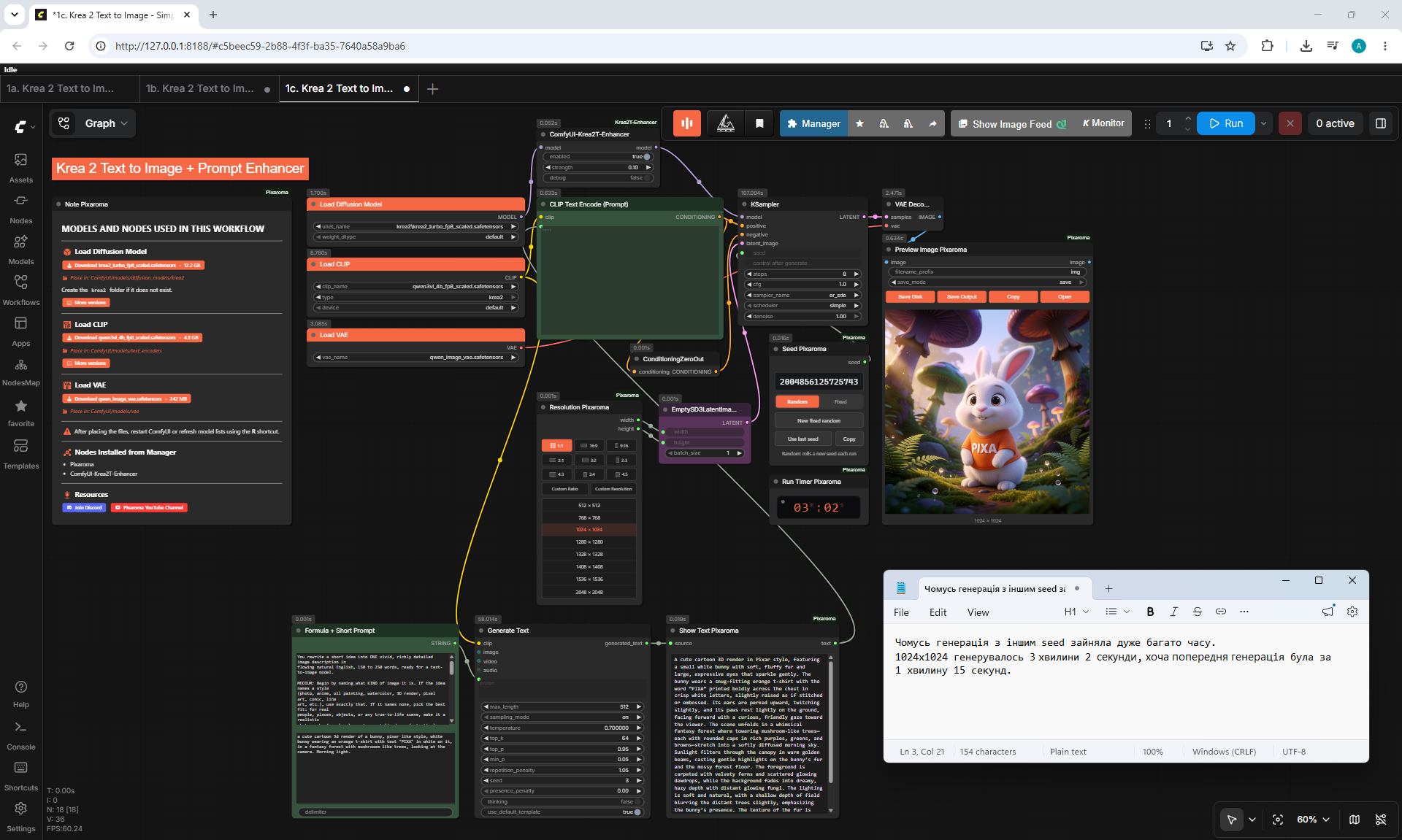Open the Help sidebar entry
Viewport: 1402px width, 840px height.
click(21, 693)
